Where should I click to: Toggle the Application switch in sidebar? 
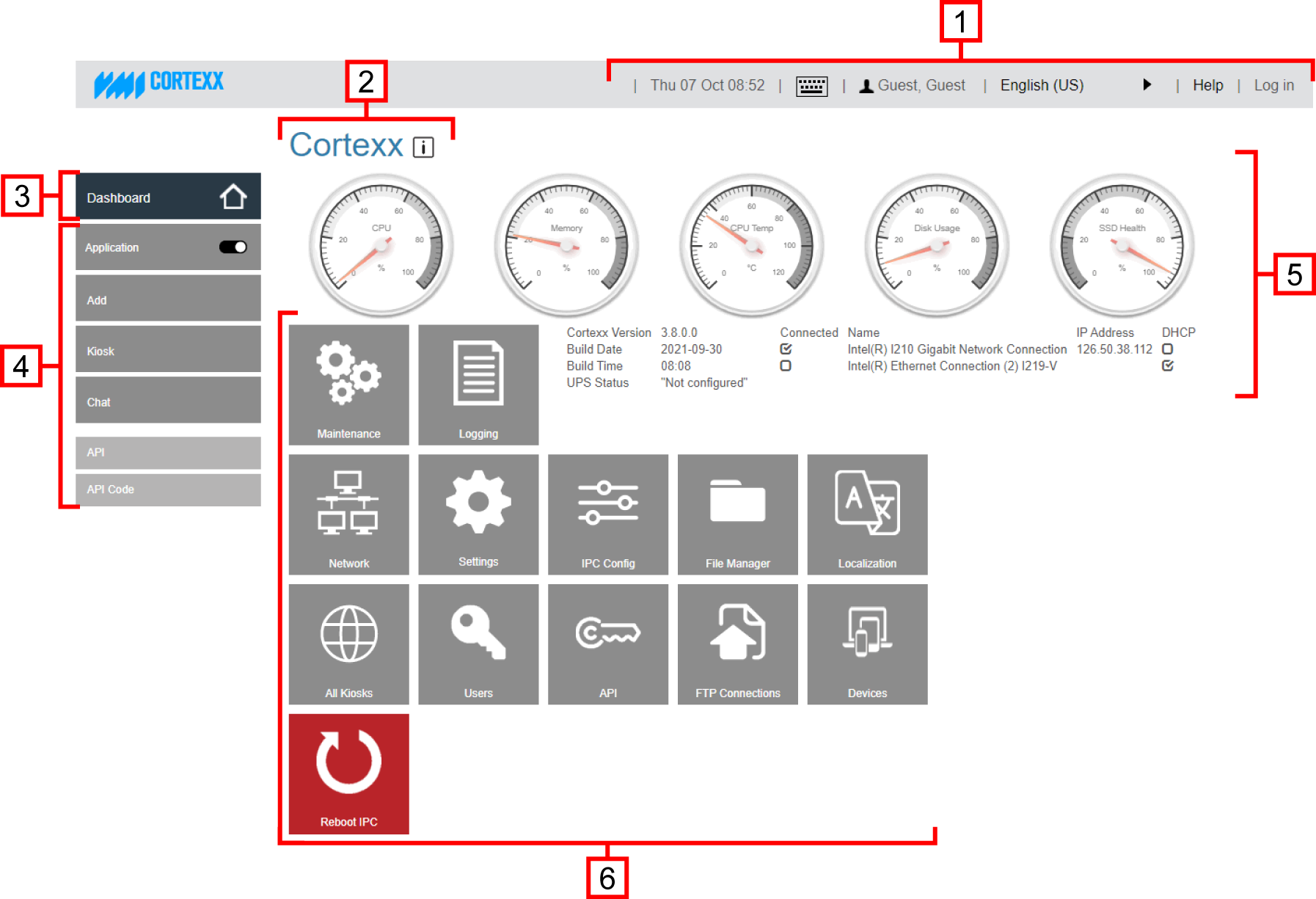(233, 247)
